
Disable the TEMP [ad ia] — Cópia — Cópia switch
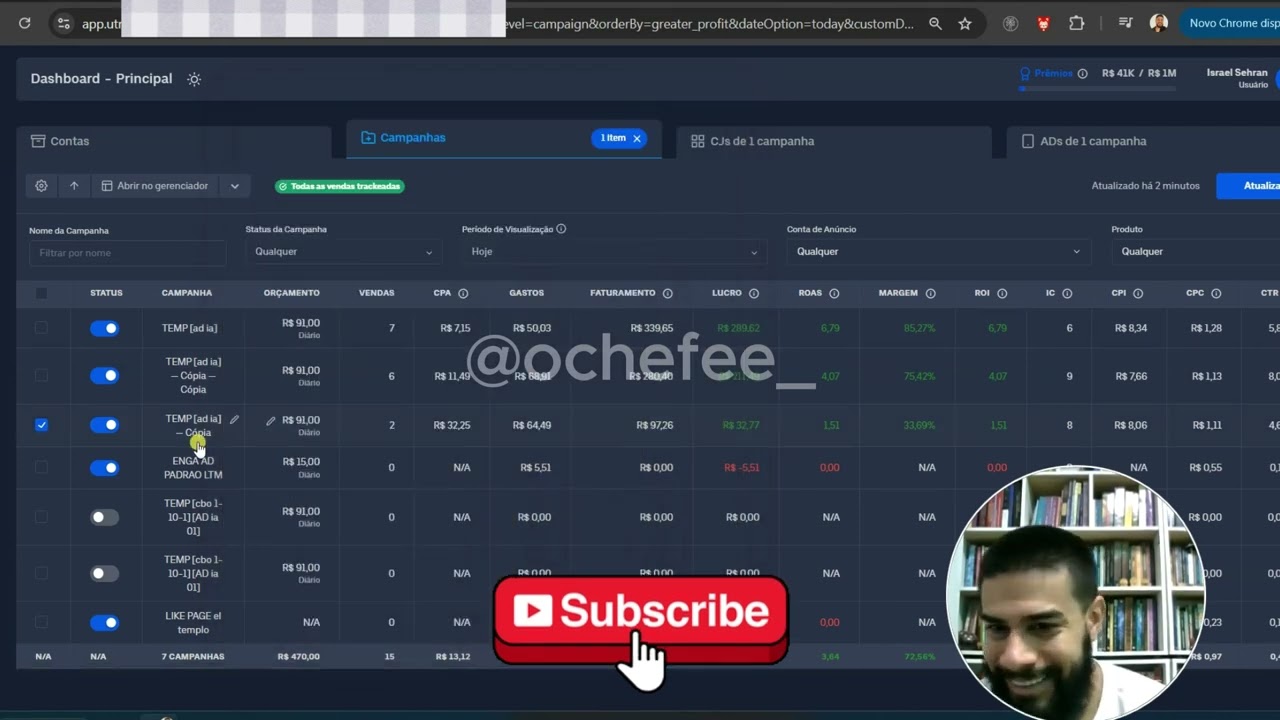click(x=105, y=376)
